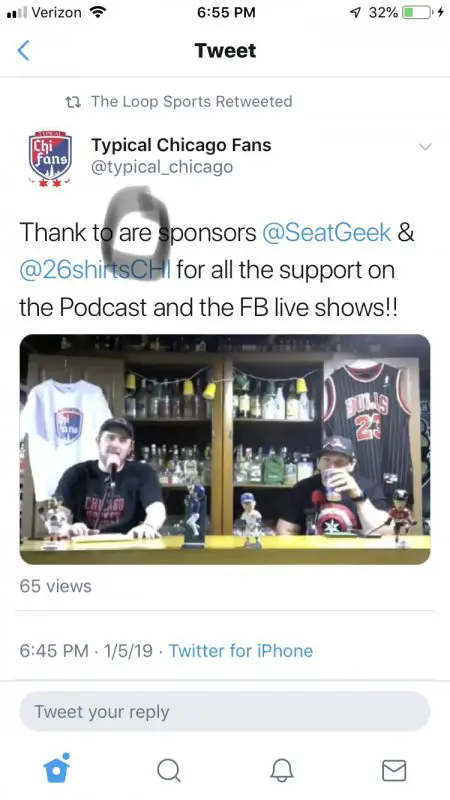This screenshot has width=450, height=800.
Task: Tap the @typical_chicago handle
Action: coord(162,167)
